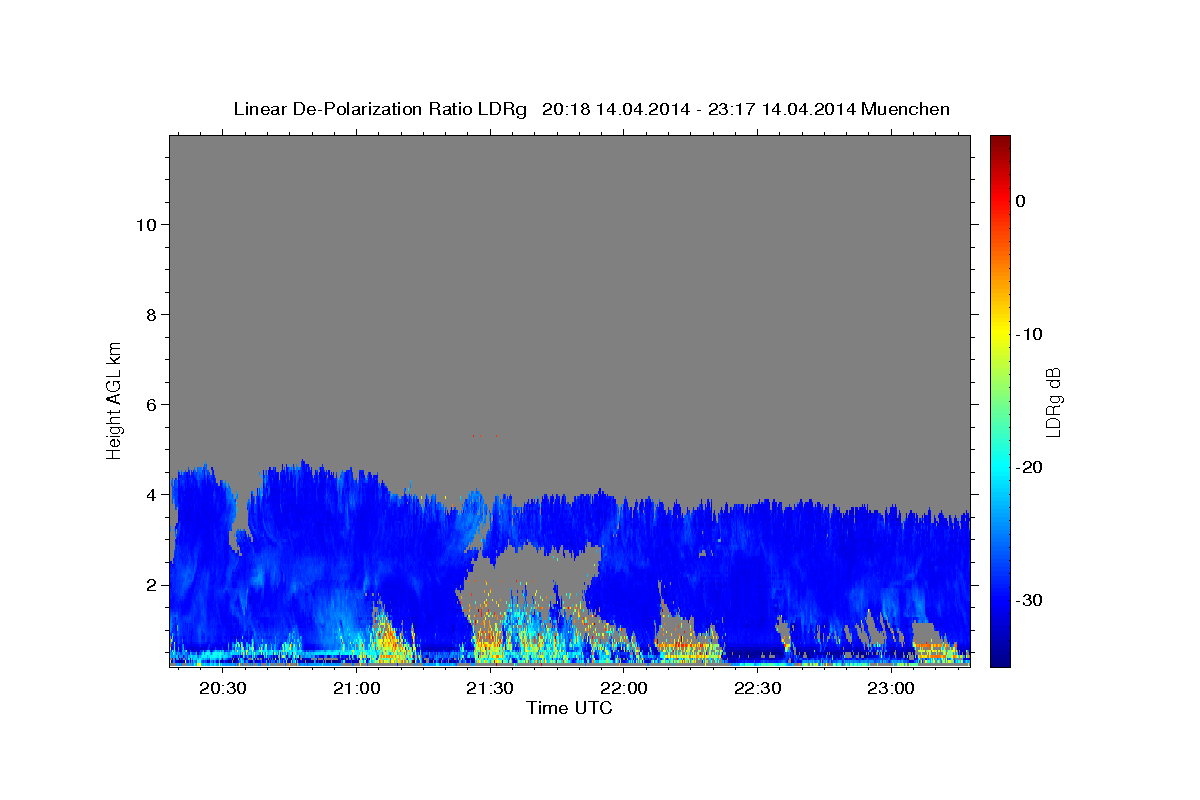Click the colorbar value 0
This screenshot has width=1200, height=800.
(x=1020, y=201)
